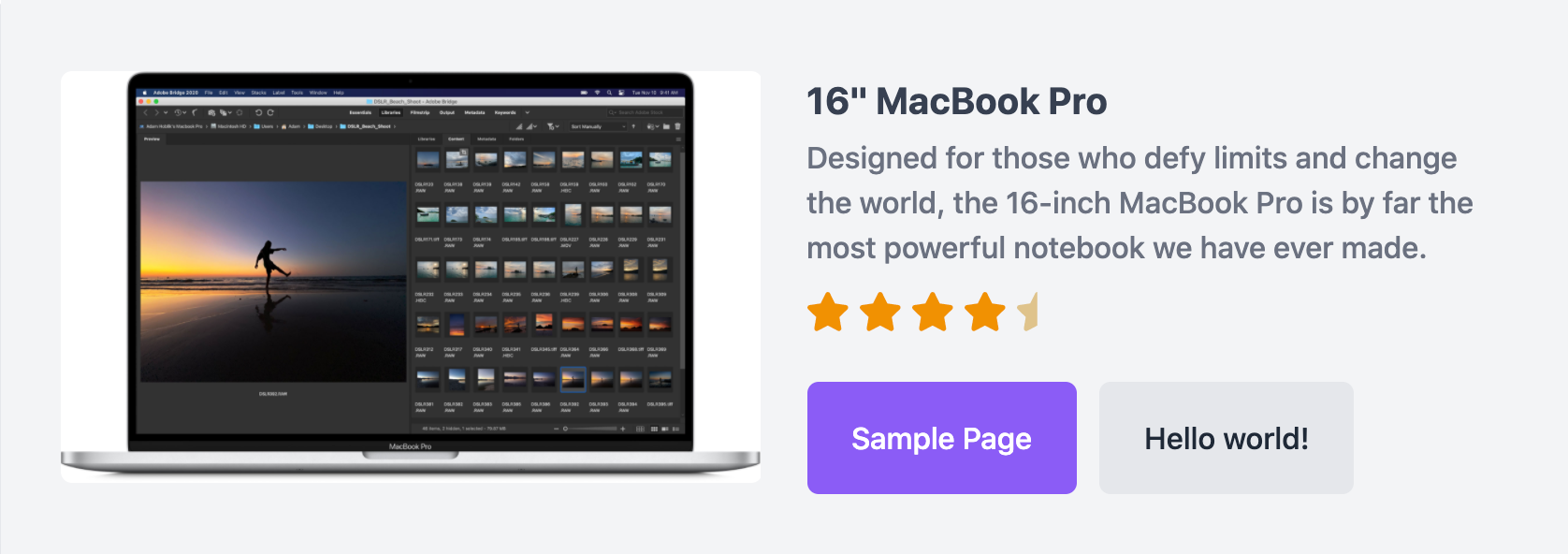The width and height of the screenshot is (1568, 554).
Task: Click the Hello world! button
Action: tap(1226, 438)
